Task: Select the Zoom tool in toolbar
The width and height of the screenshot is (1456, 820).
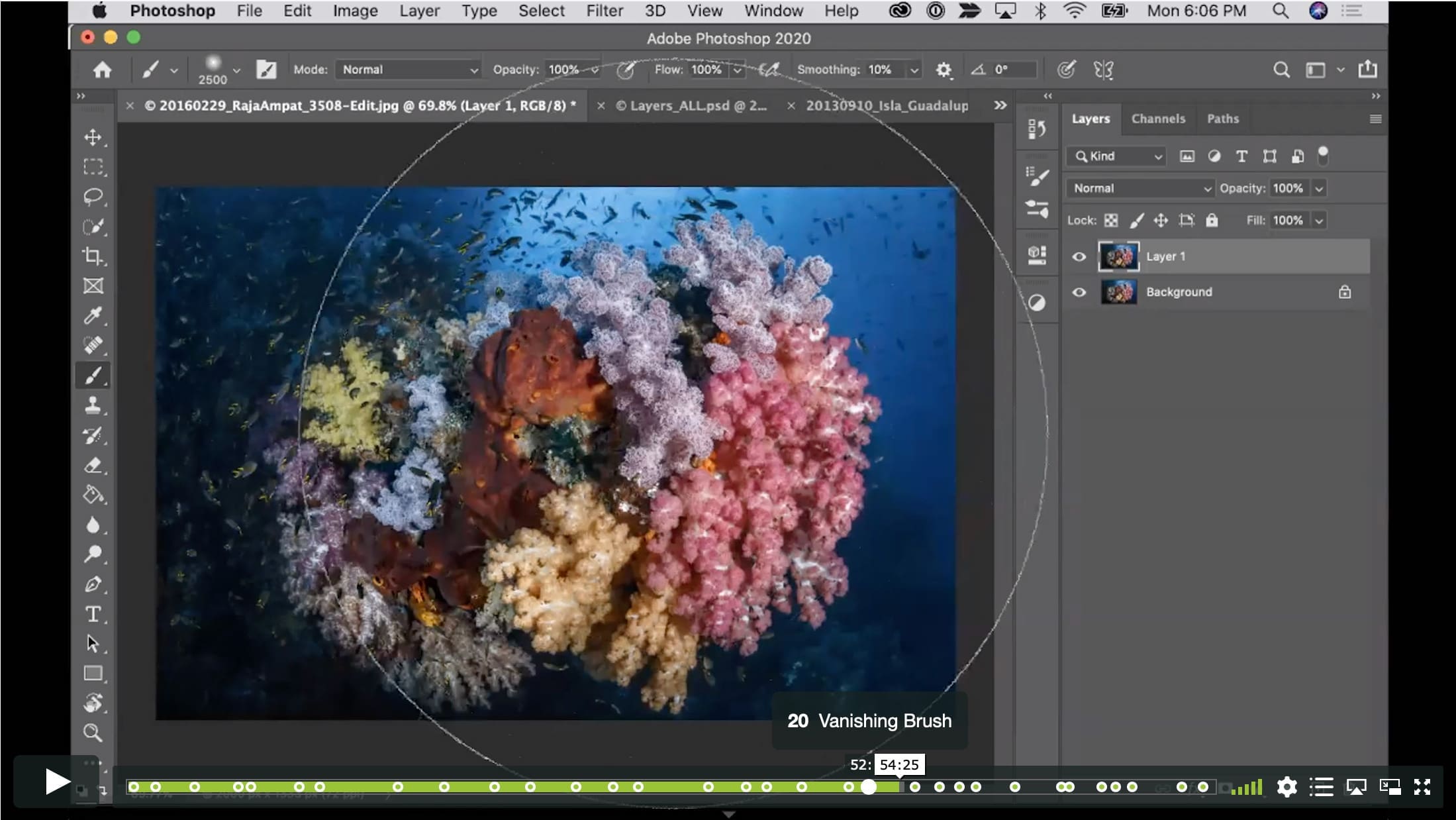Action: coord(93,733)
